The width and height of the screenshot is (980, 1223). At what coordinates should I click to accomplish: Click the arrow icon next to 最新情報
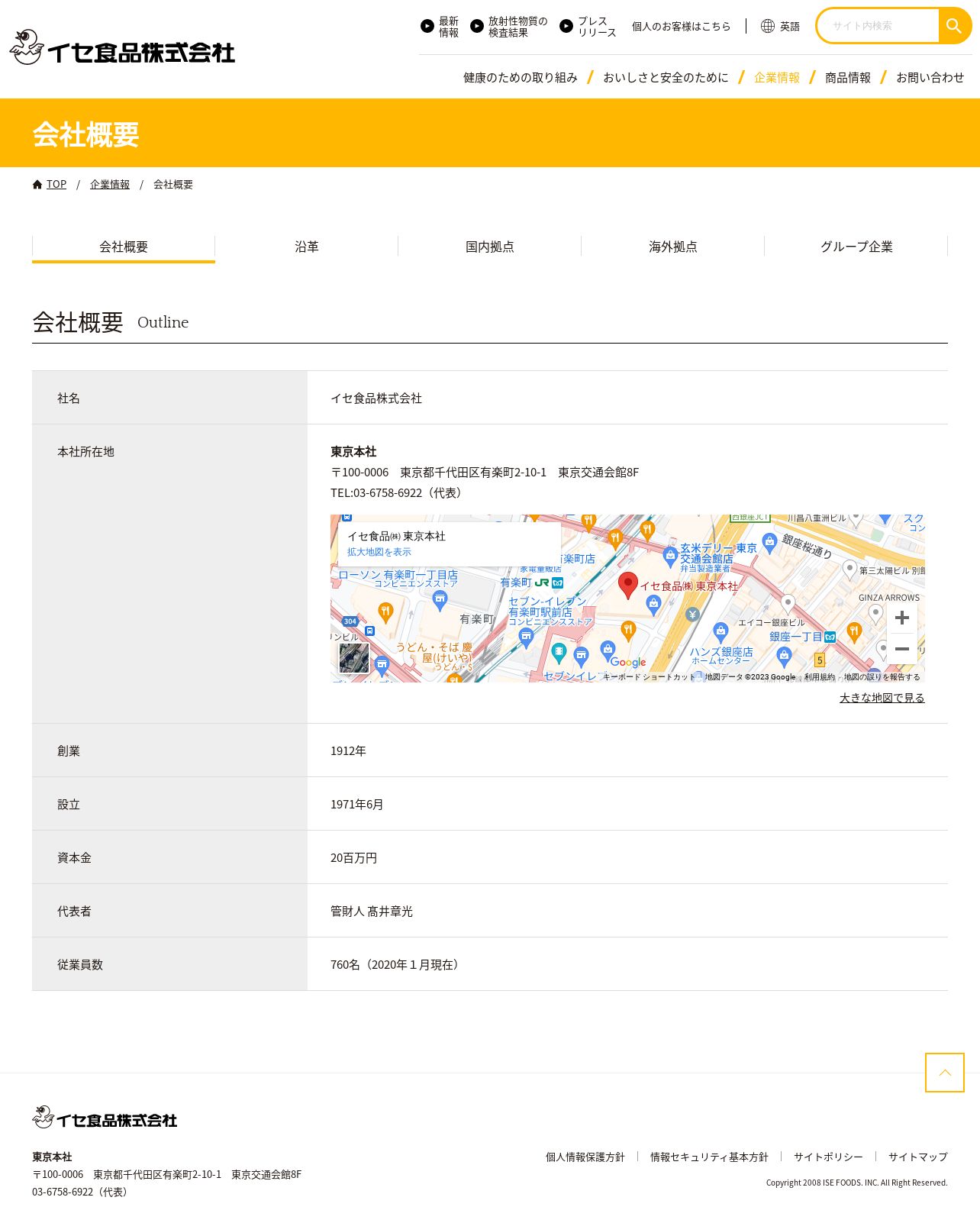(x=427, y=26)
